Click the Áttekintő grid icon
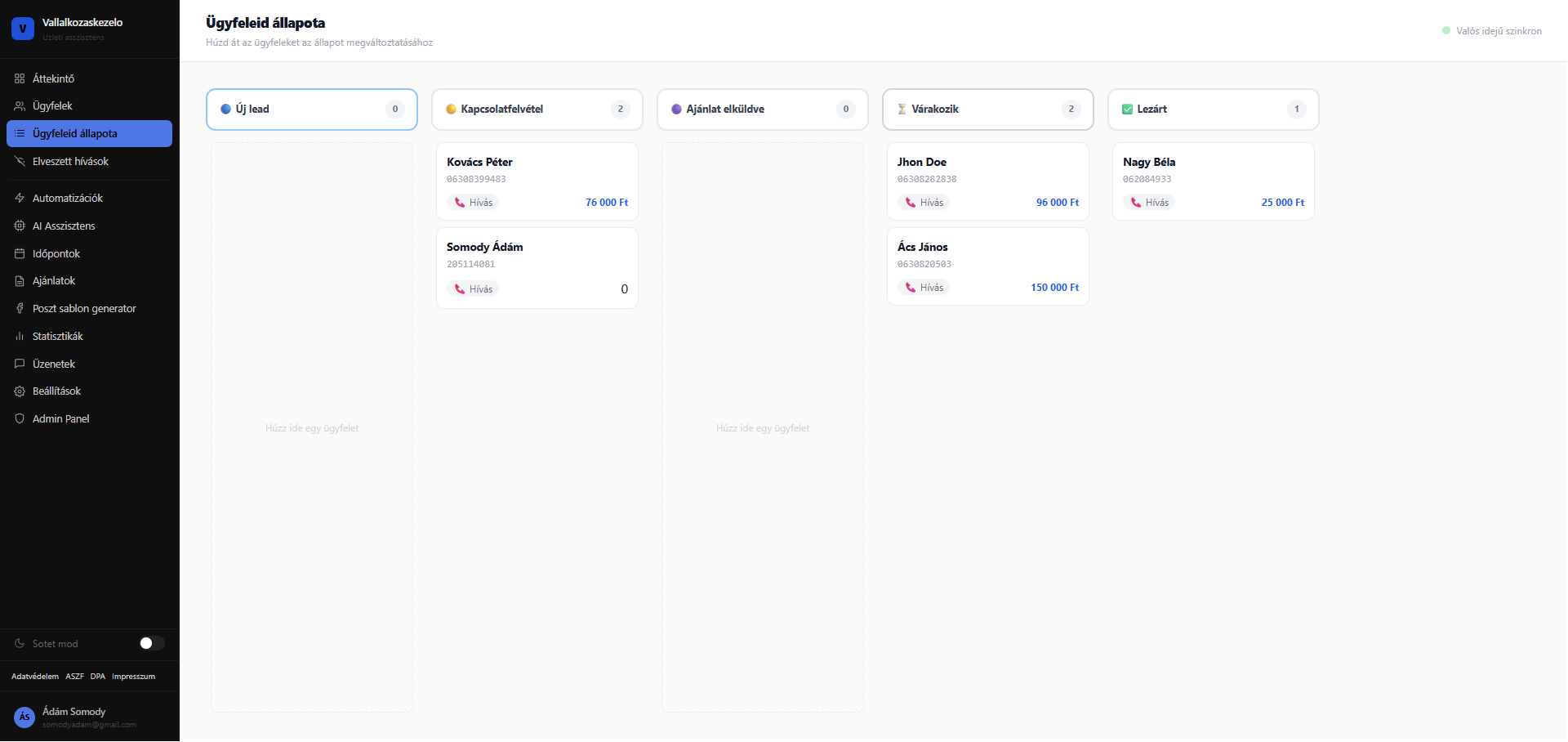The width and height of the screenshot is (1568, 742). pos(20,78)
